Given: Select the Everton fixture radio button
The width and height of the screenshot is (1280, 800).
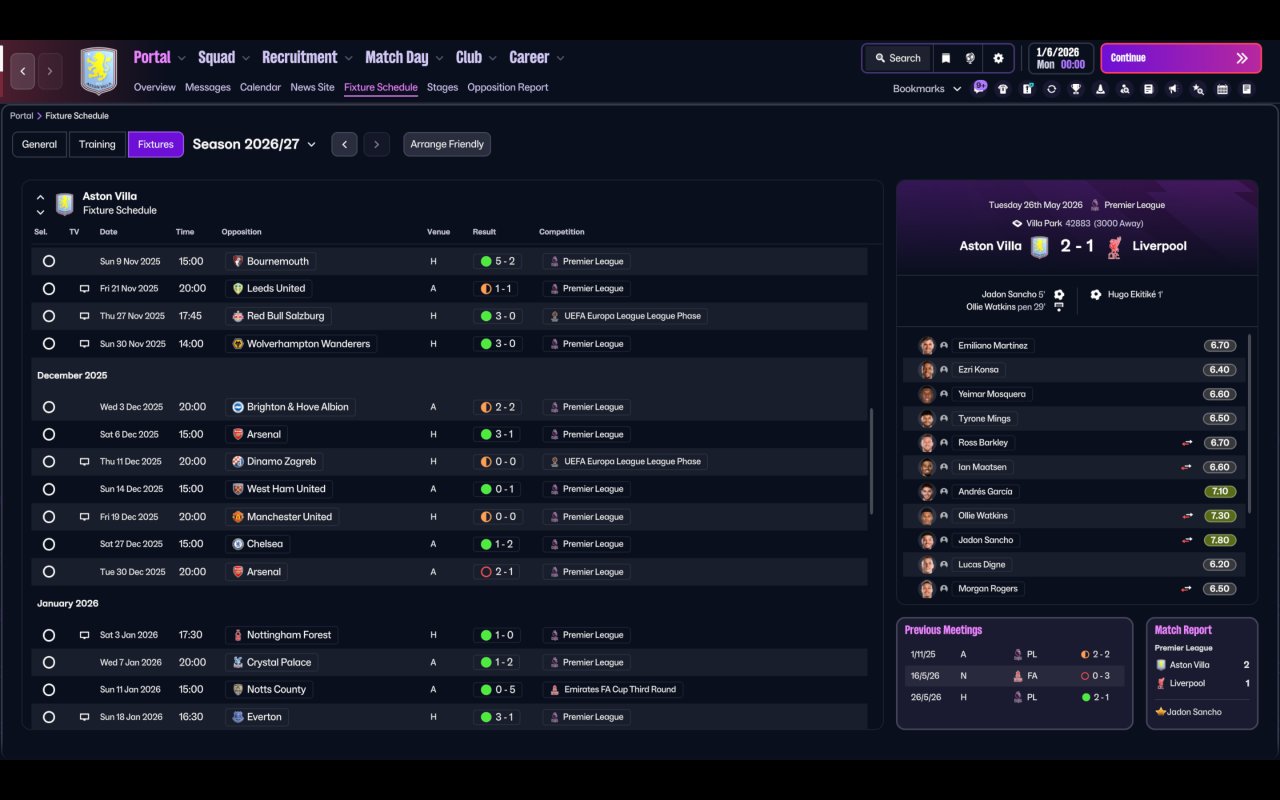Looking at the screenshot, I should click(x=49, y=717).
